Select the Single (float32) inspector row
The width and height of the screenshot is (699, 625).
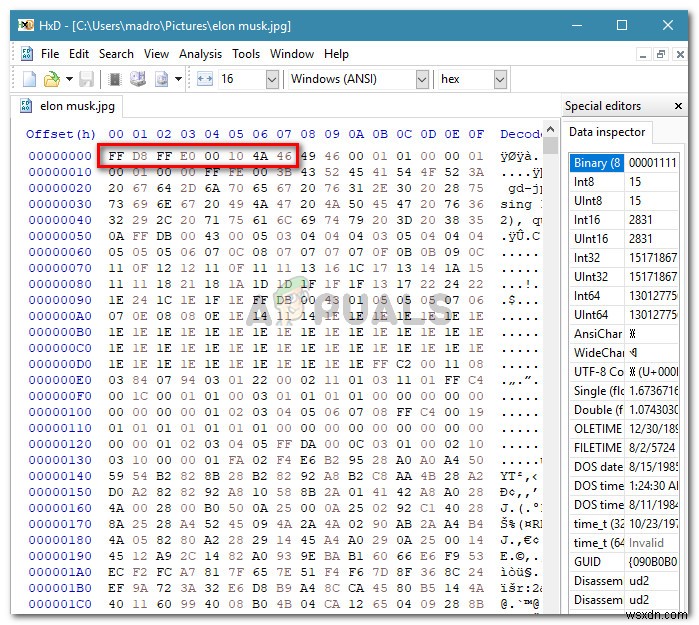(x=624, y=391)
